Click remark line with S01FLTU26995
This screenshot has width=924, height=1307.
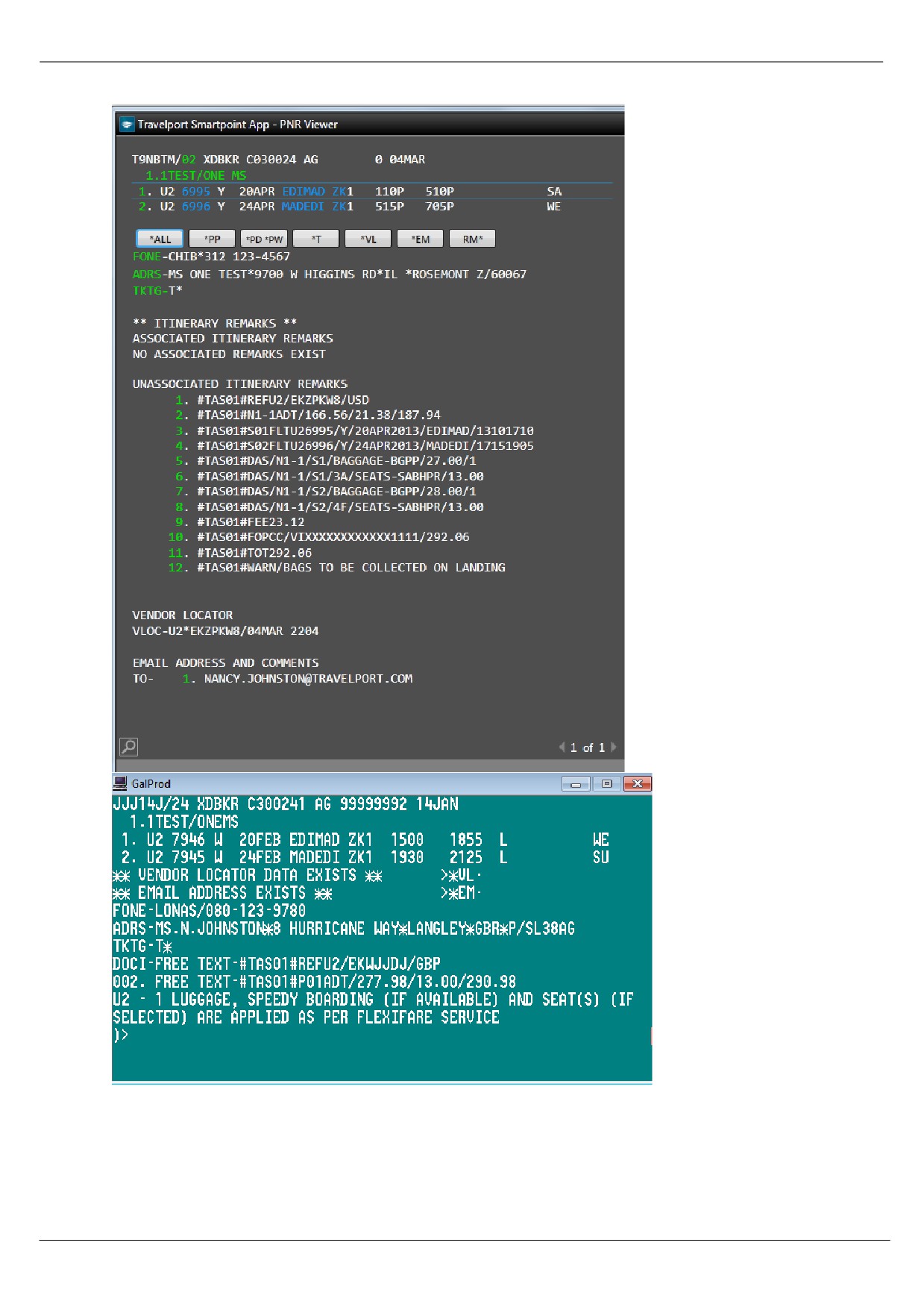[365, 430]
